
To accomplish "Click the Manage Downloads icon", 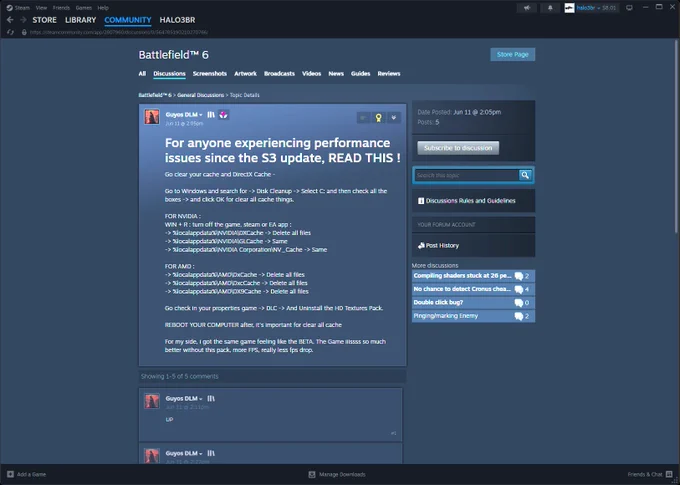I will [x=312, y=475].
